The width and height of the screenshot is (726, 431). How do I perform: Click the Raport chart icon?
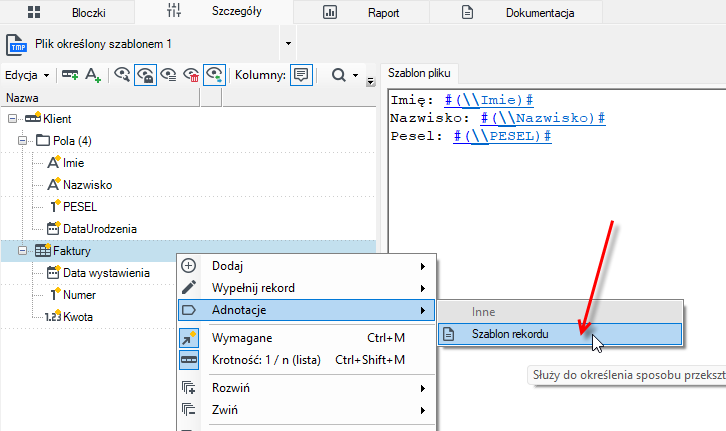[x=330, y=12]
